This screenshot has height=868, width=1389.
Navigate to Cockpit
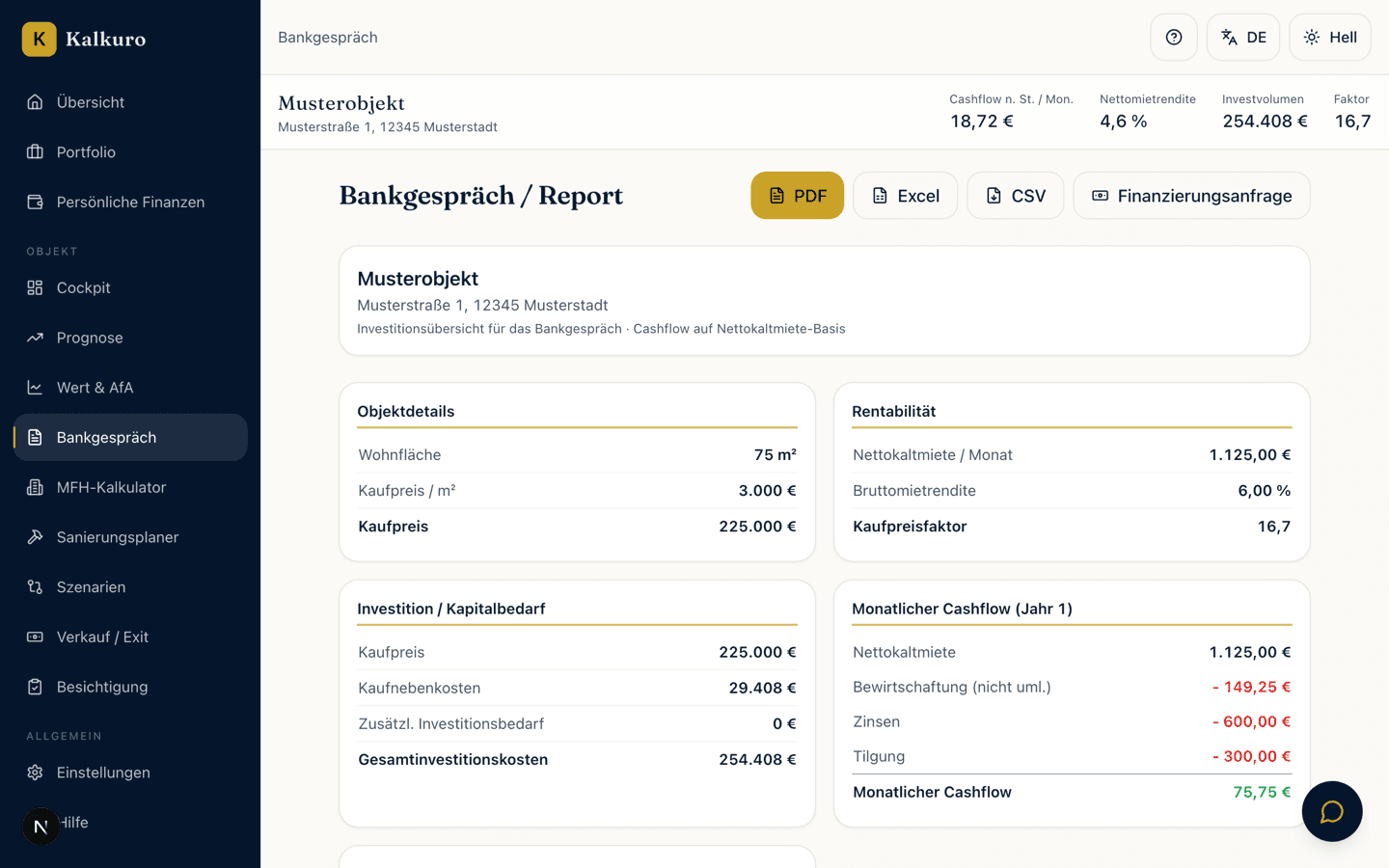[x=130, y=287]
